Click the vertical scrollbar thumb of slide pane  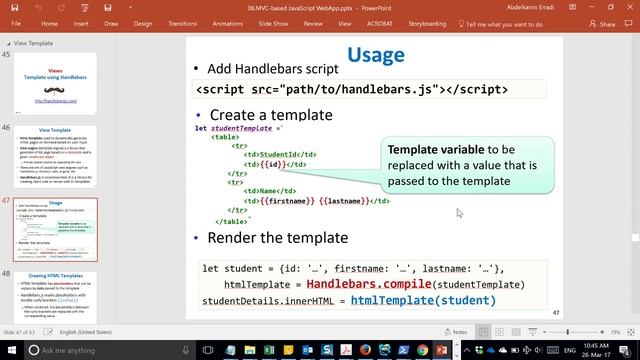tap(636, 238)
